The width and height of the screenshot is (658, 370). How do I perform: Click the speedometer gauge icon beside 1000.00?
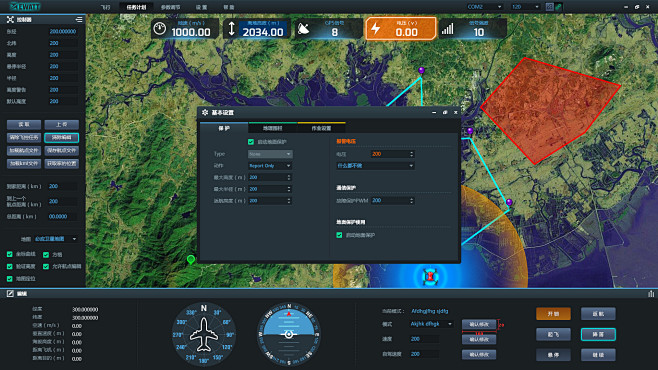(x=159, y=29)
